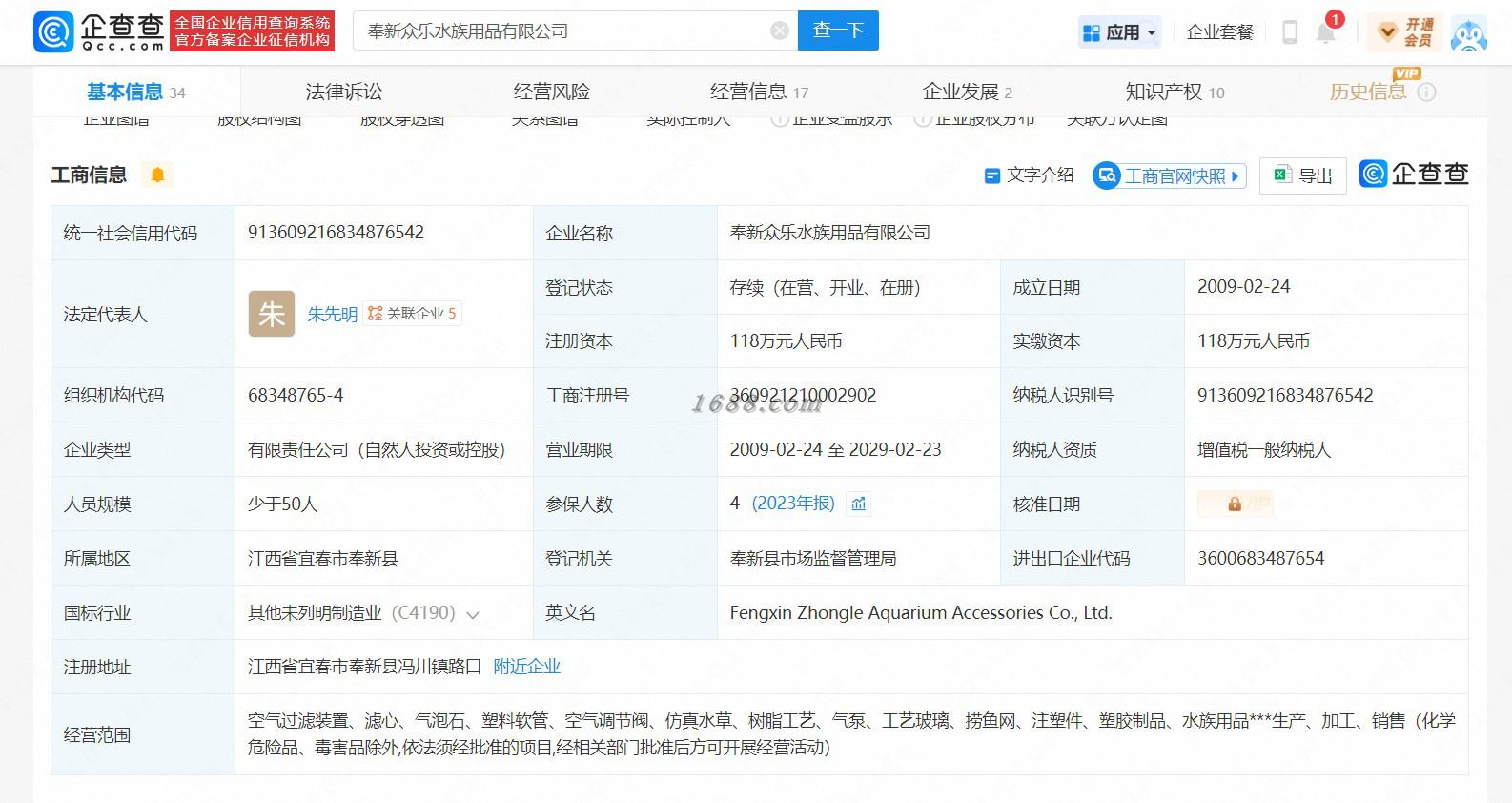Open 工商官网快照 snapshot button
Viewport: 1512px width, 803px height.
point(1170,175)
